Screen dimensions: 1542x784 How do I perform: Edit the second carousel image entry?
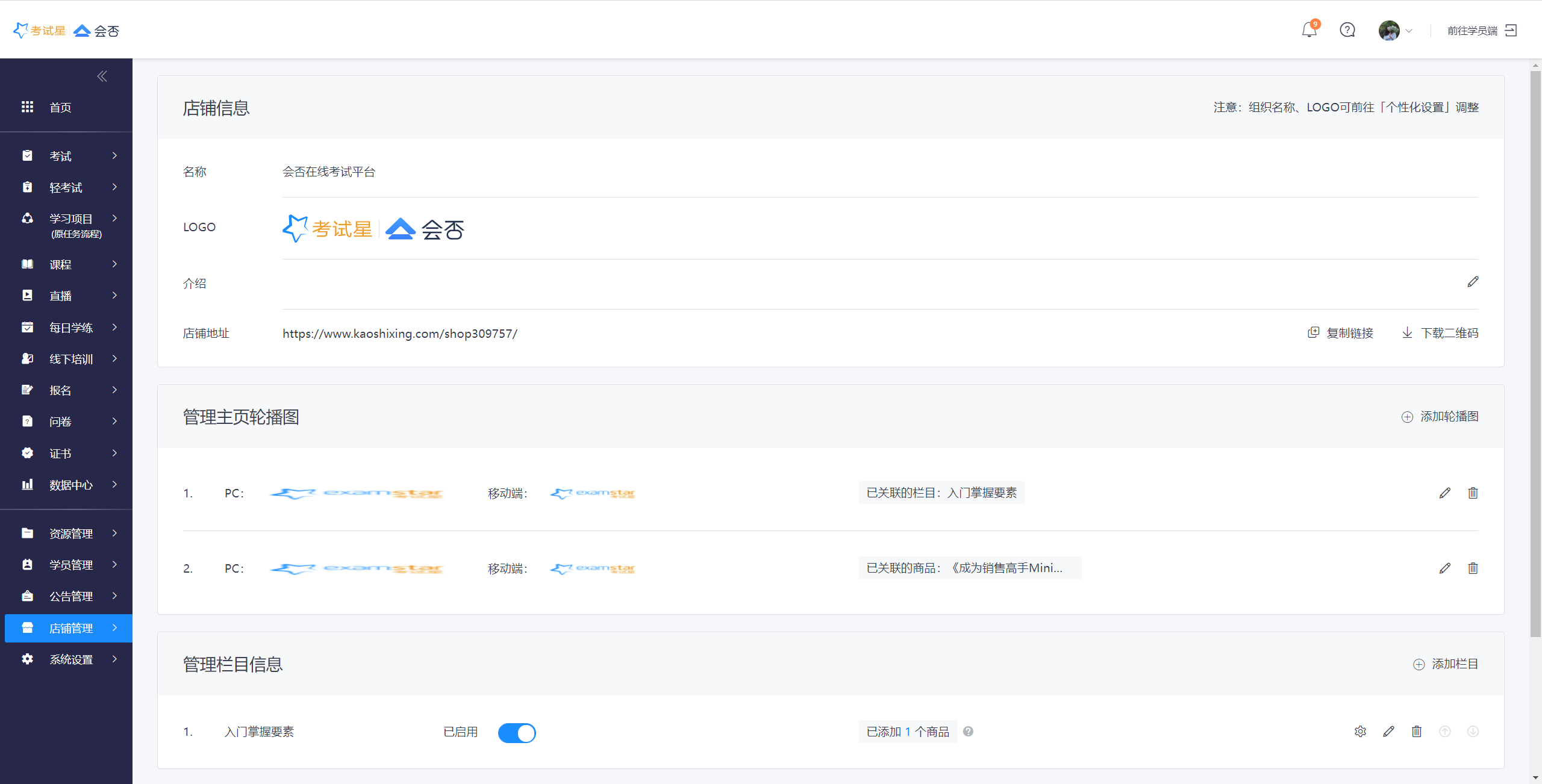pos(1444,568)
